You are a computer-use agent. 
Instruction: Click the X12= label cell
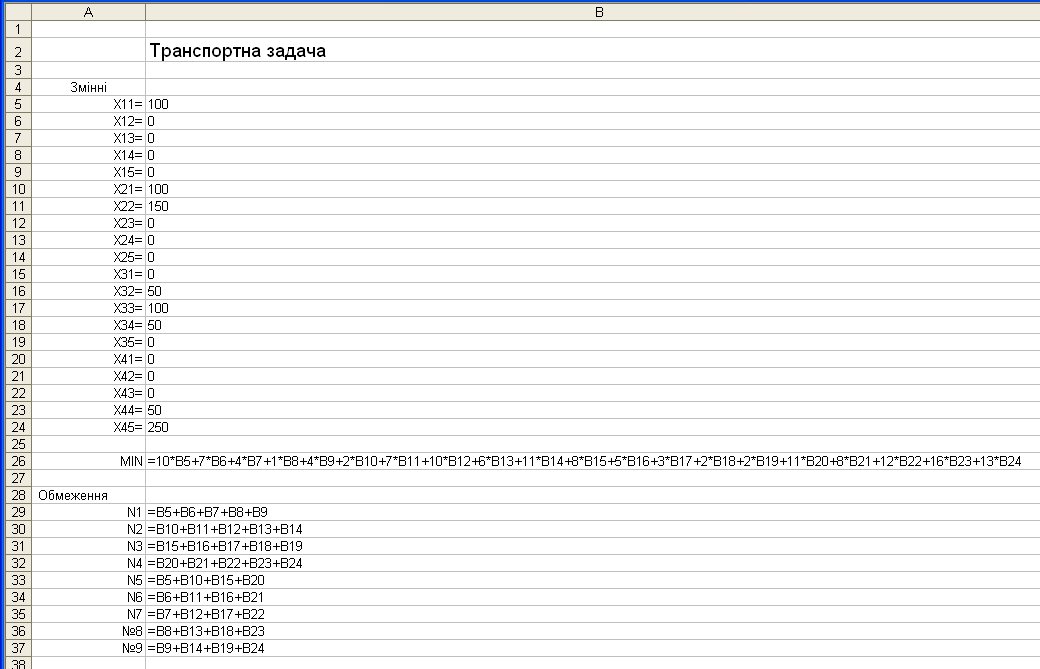pyautogui.click(x=88, y=121)
